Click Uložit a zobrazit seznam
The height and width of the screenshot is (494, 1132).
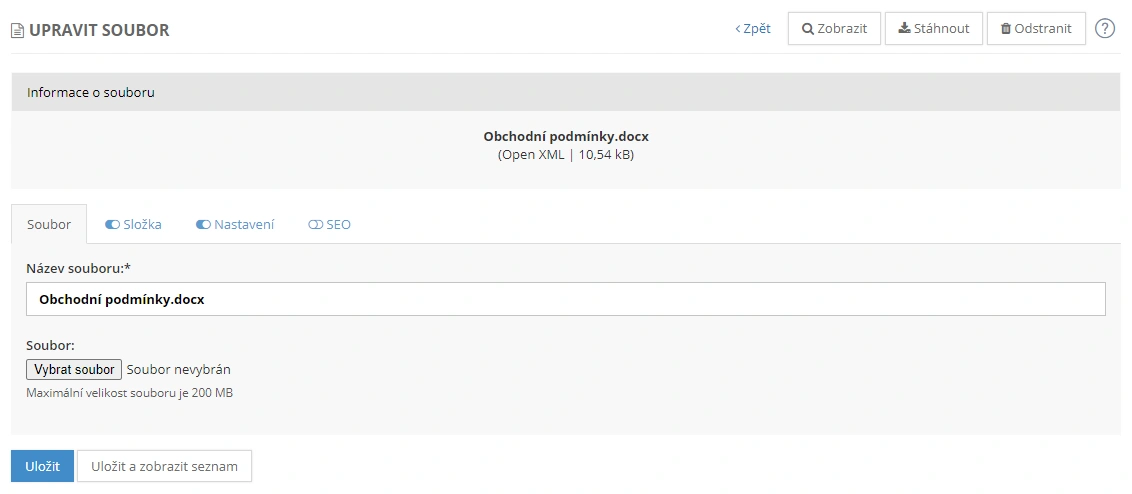(x=164, y=466)
